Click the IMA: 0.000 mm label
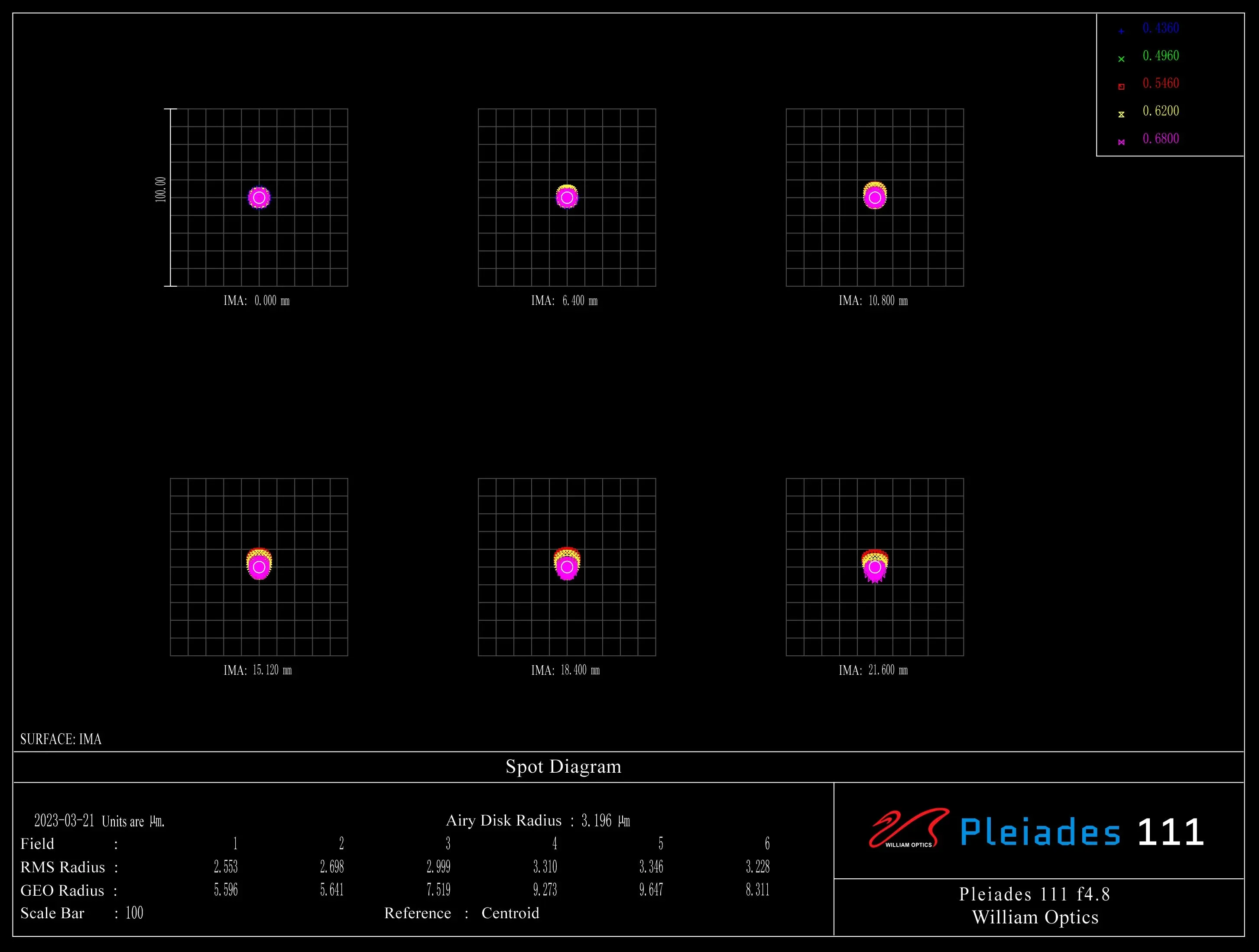Screen dimensions: 1259x952 (x=256, y=301)
